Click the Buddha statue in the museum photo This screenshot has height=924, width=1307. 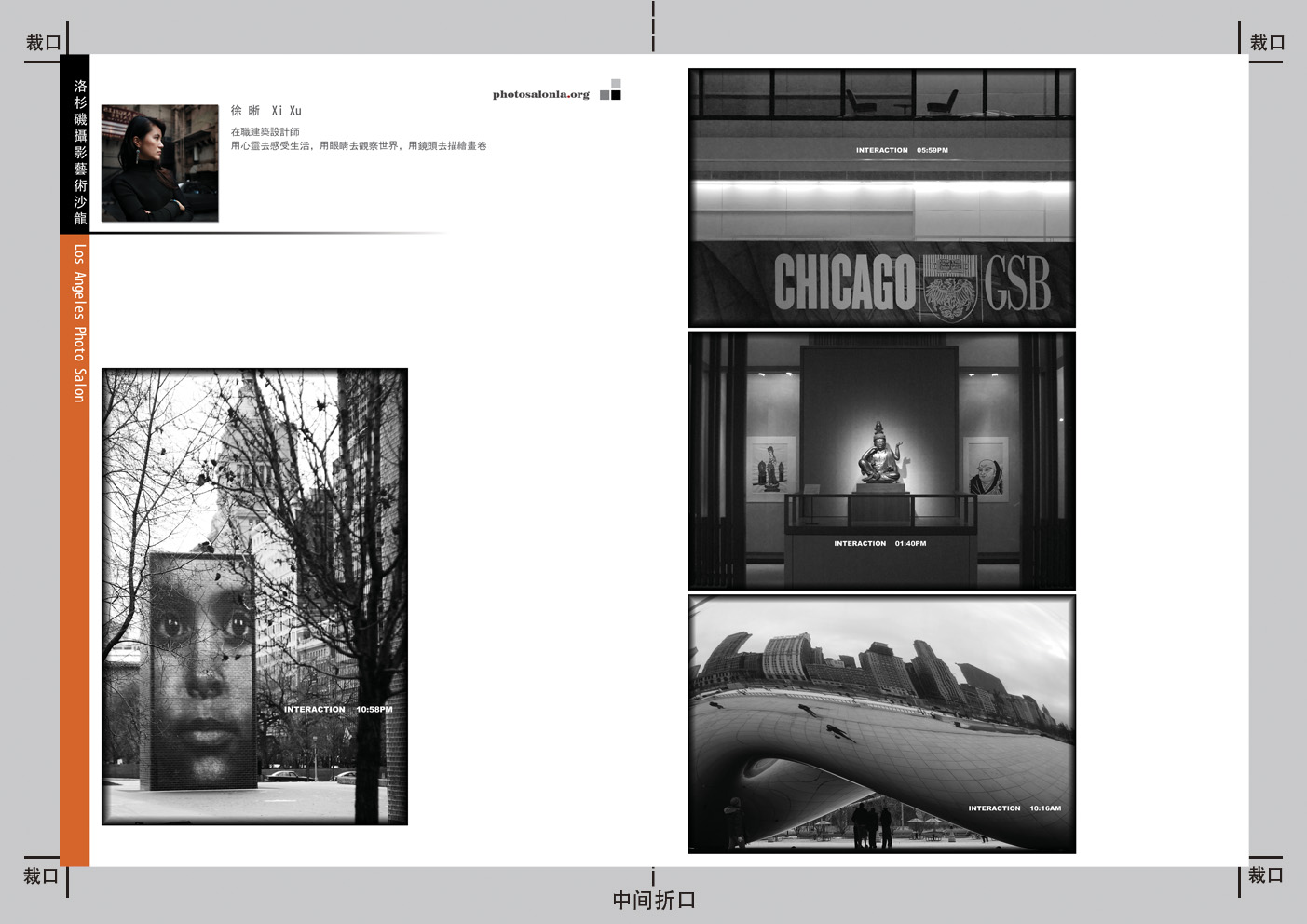pos(879,455)
